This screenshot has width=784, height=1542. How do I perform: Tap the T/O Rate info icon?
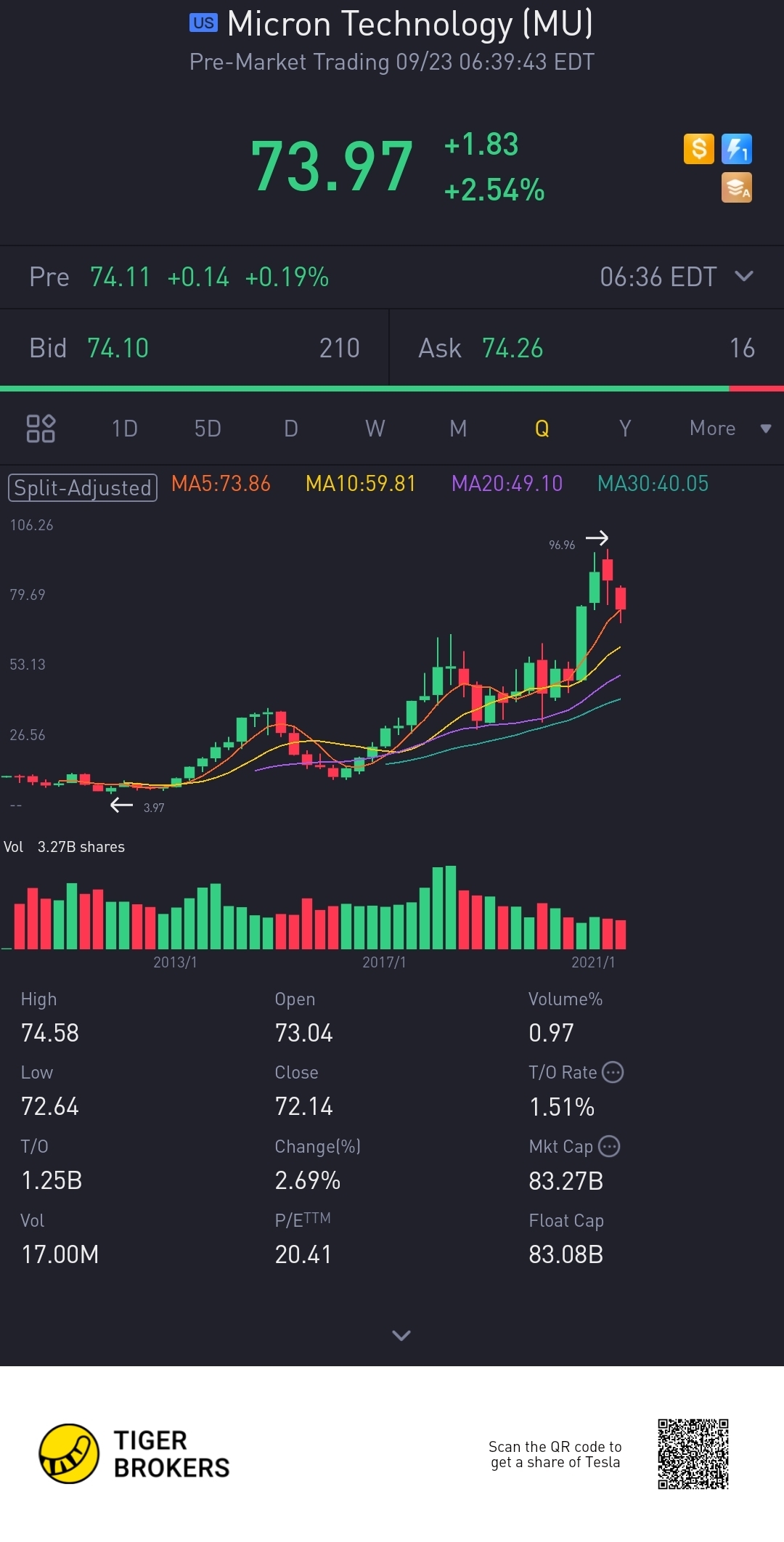[613, 1072]
